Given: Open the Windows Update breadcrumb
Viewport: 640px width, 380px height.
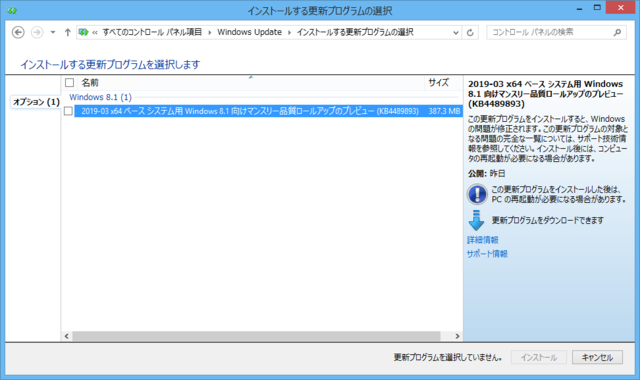Looking at the screenshot, I should click(x=249, y=32).
